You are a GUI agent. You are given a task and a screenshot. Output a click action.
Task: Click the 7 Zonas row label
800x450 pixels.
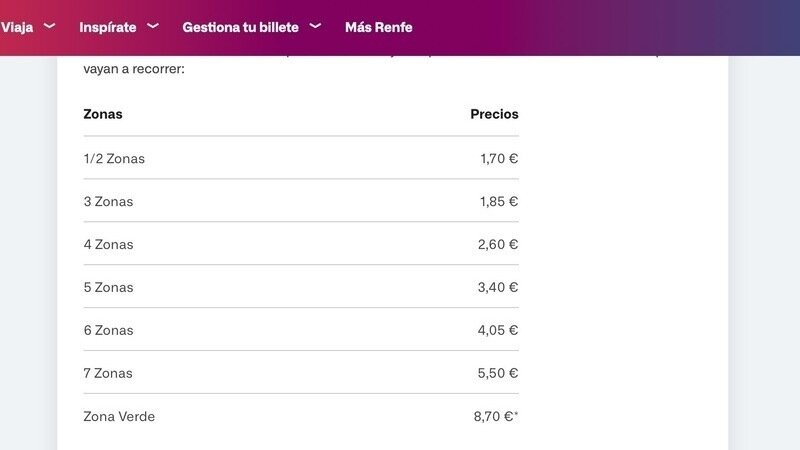(x=108, y=373)
